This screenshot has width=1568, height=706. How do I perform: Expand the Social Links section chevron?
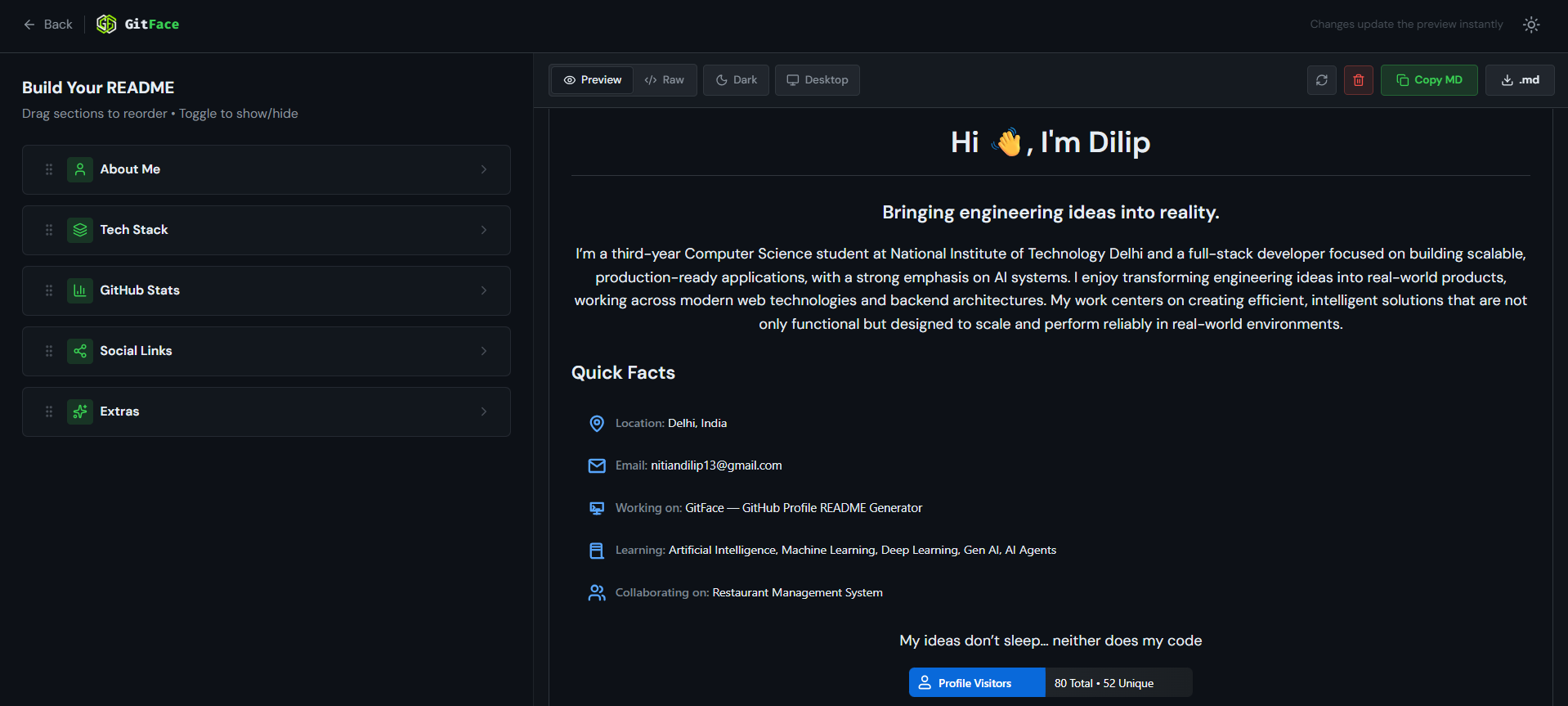coord(484,351)
